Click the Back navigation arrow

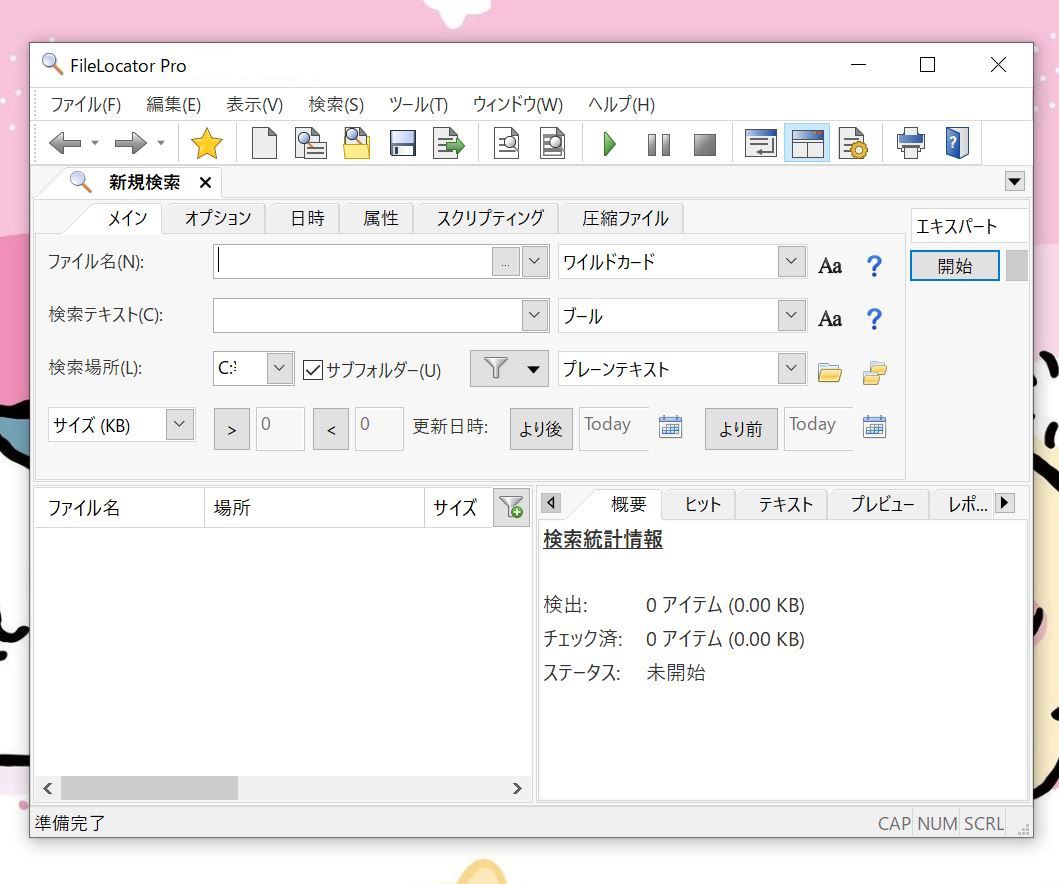[x=65, y=143]
